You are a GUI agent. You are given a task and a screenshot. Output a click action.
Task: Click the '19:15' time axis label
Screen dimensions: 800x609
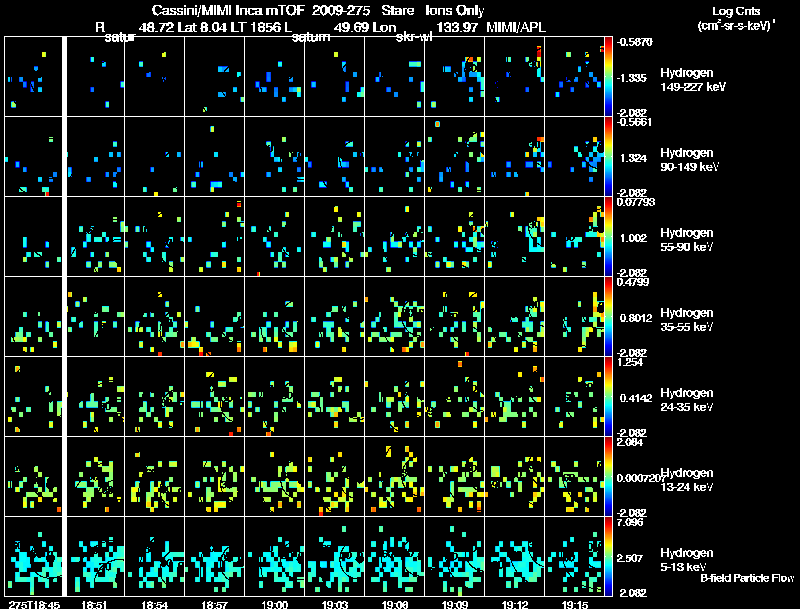pyautogui.click(x=574, y=605)
